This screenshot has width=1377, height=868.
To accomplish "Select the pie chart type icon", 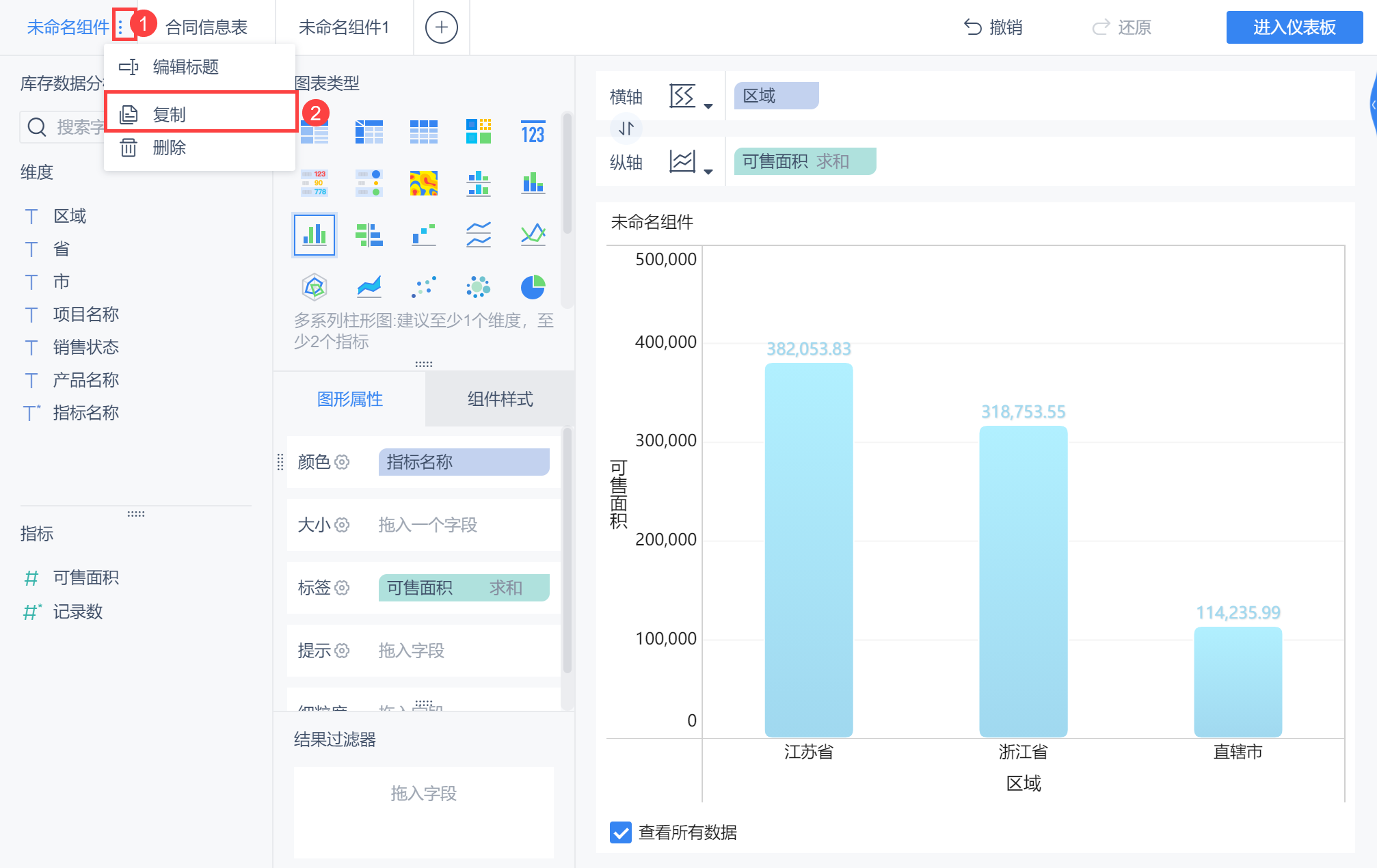I will click(x=533, y=287).
